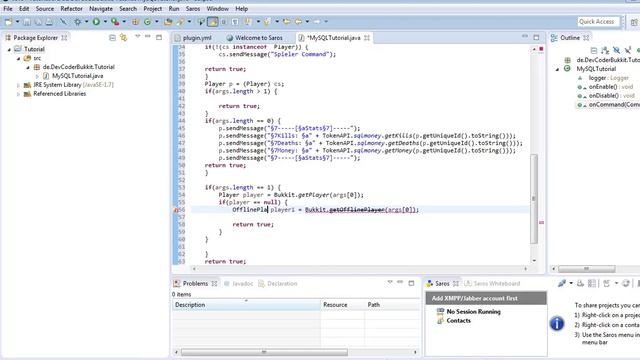This screenshot has height=360, width=640.
Task: Minimize the Package Explorer view
Action: point(148,37)
